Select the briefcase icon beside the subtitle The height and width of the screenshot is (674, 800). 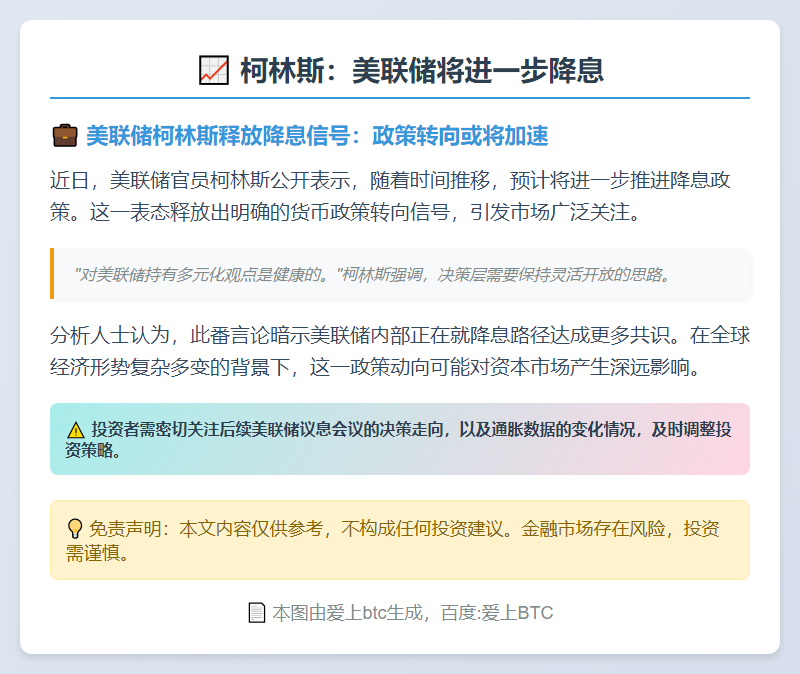tap(63, 132)
